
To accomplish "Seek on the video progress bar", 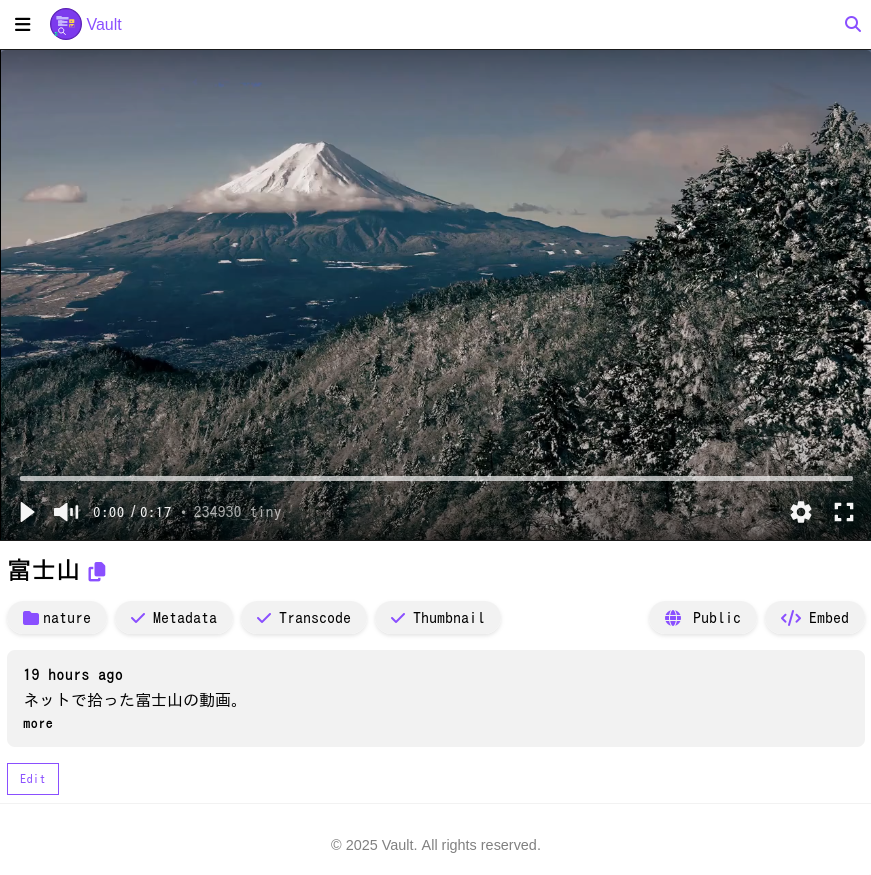I will (436, 478).
